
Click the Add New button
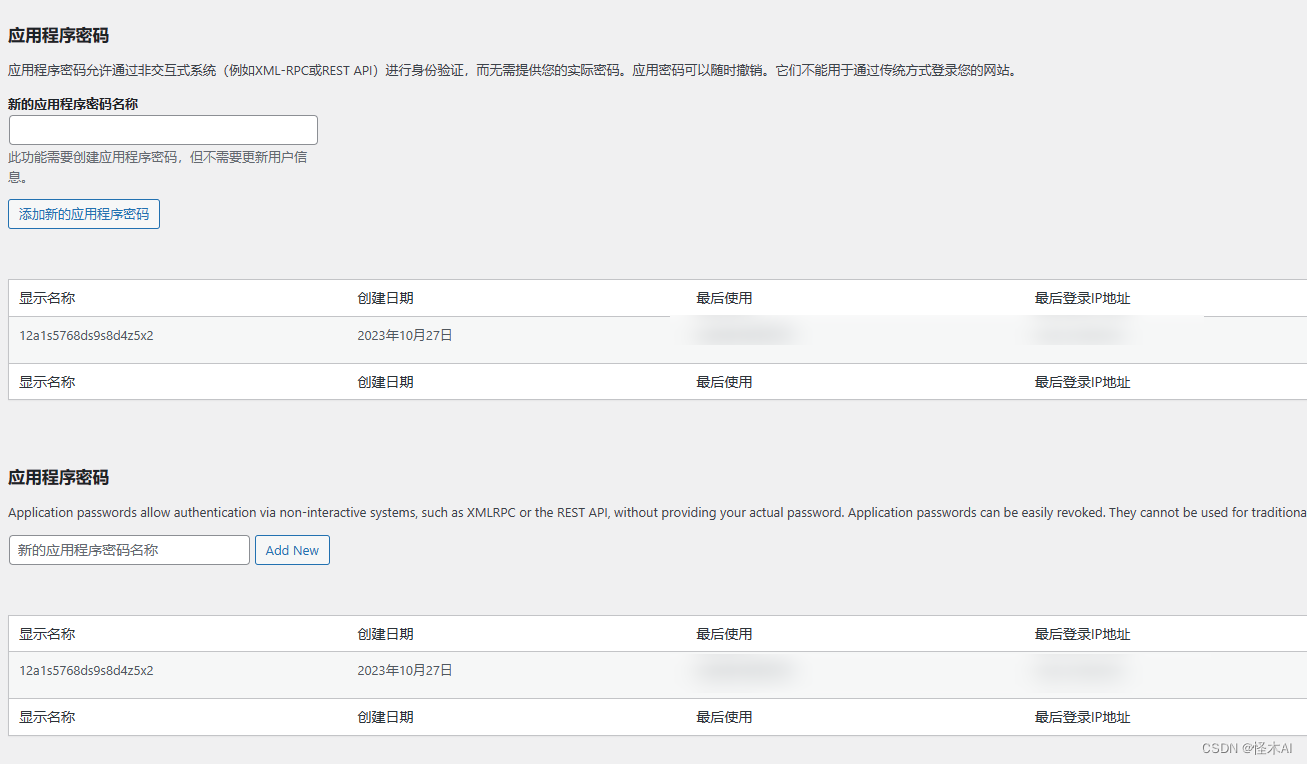[292, 550]
